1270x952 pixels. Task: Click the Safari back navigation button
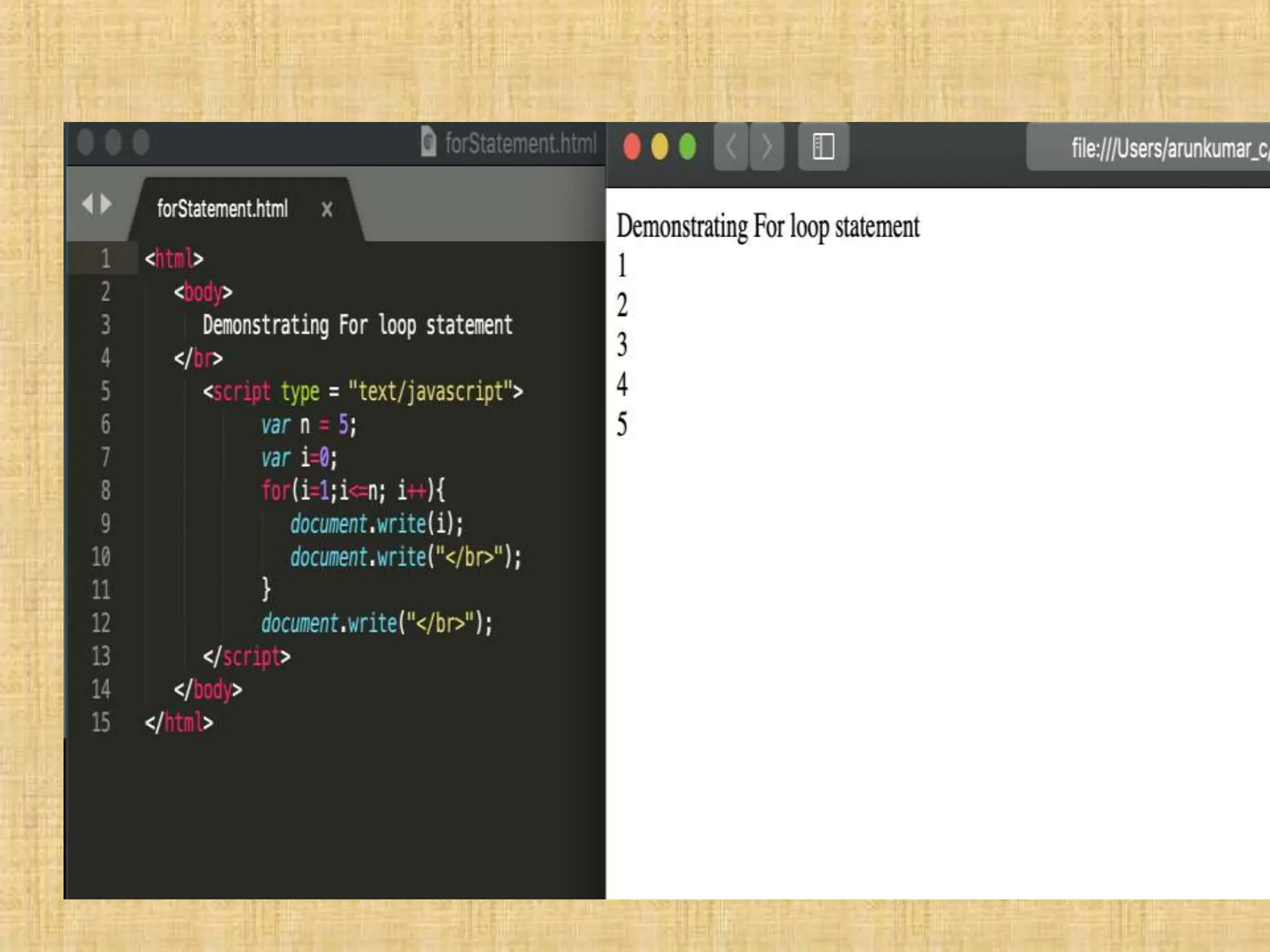pyautogui.click(x=731, y=148)
